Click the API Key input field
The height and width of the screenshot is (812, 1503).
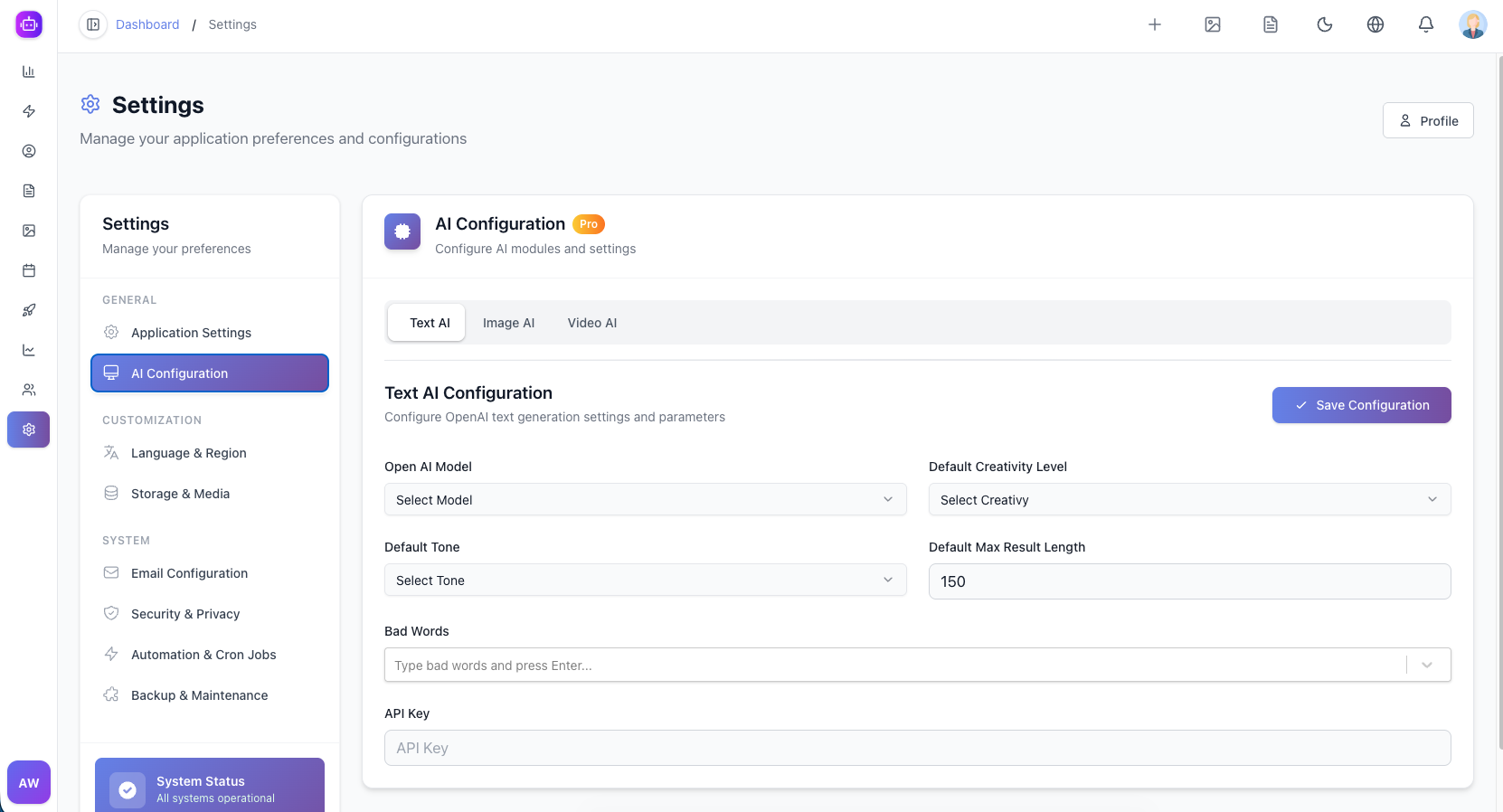tap(917, 748)
